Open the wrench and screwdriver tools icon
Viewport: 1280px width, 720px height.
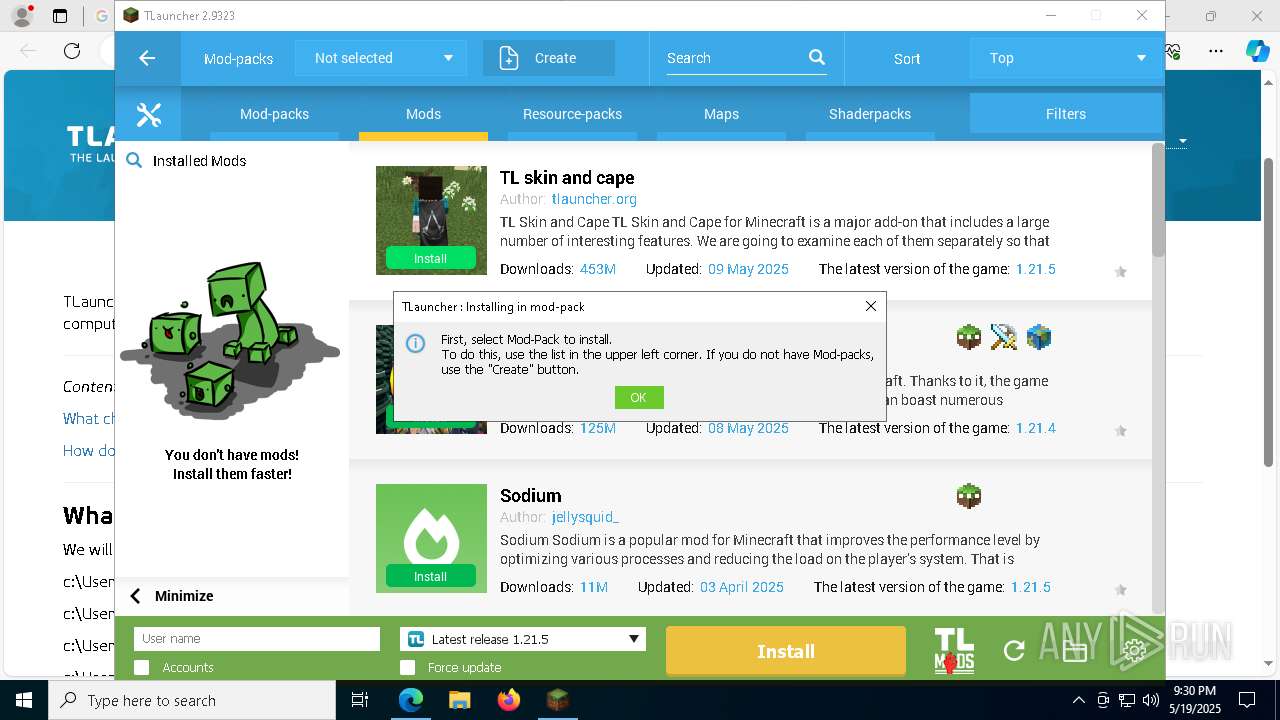tap(149, 115)
